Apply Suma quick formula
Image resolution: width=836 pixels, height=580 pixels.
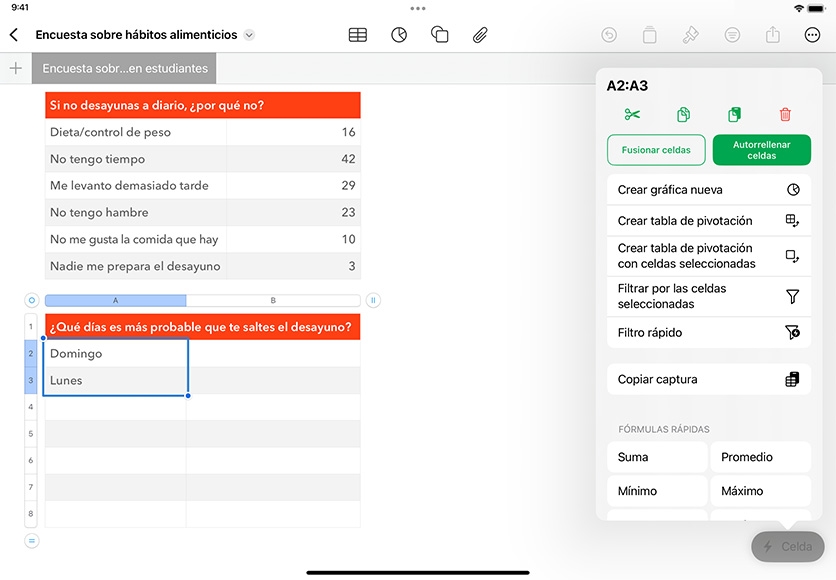coord(657,457)
